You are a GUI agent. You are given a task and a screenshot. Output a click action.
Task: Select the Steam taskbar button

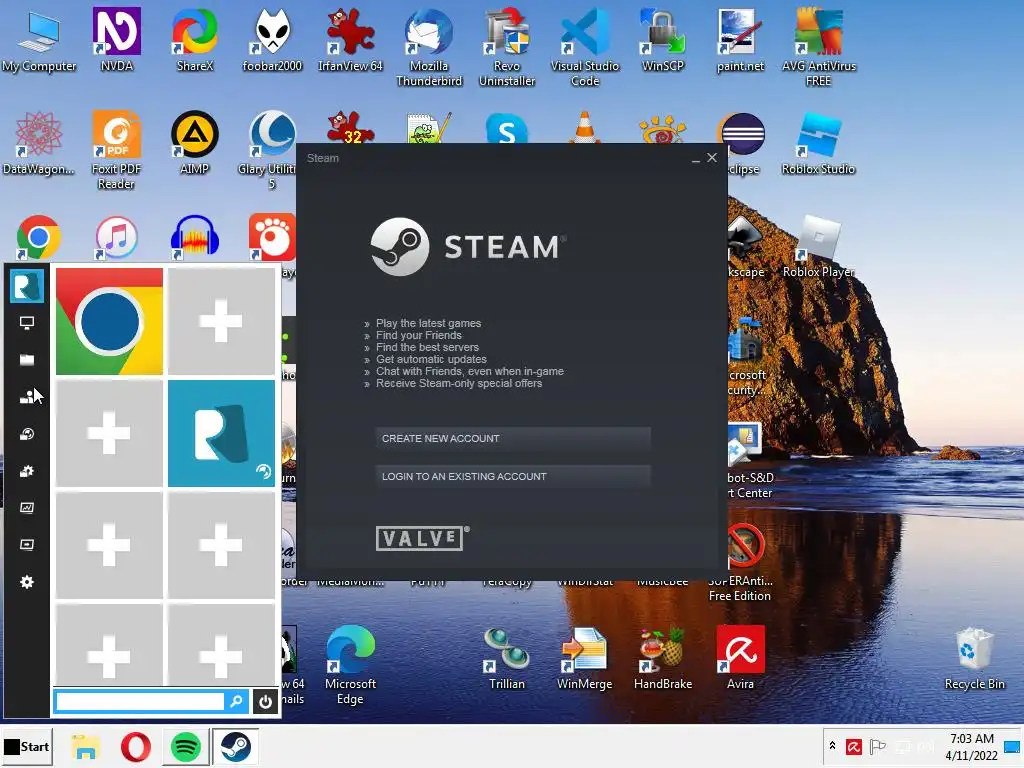point(235,746)
